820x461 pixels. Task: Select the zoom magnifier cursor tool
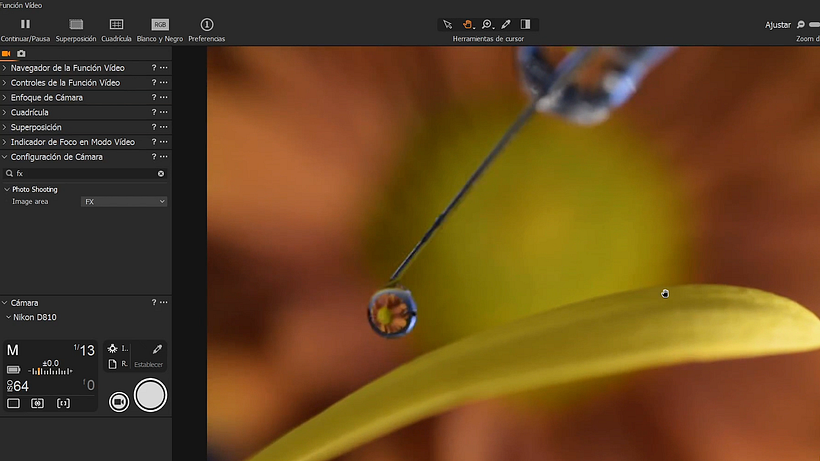pyautogui.click(x=487, y=24)
